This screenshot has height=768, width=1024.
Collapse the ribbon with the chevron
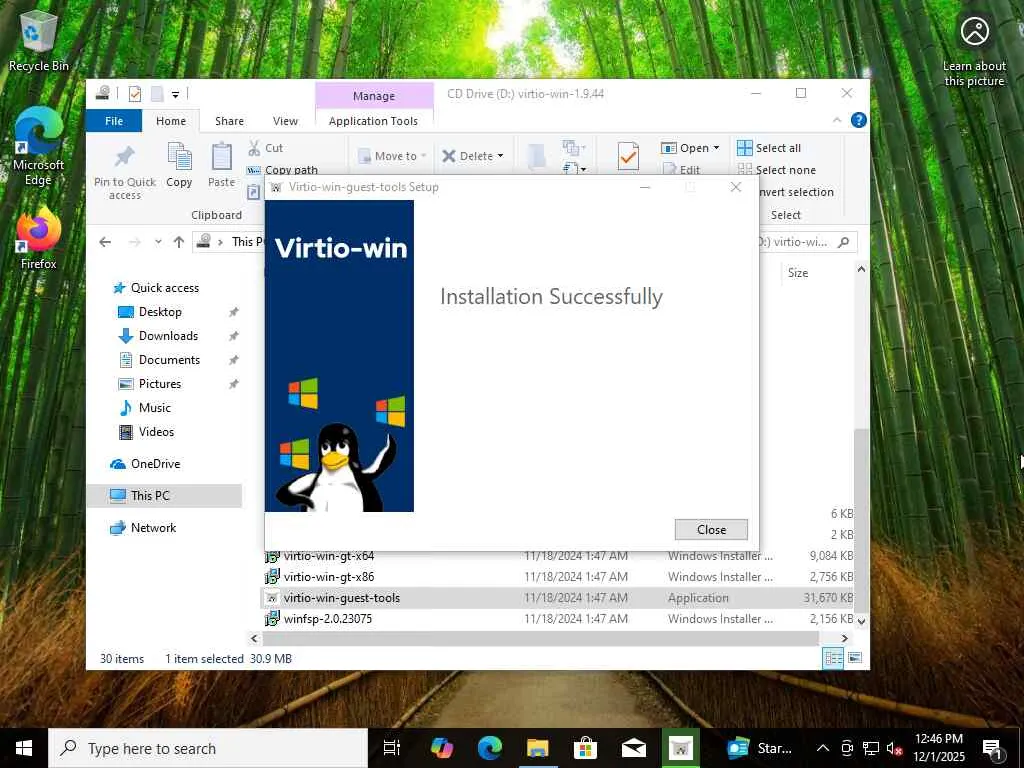point(837,120)
